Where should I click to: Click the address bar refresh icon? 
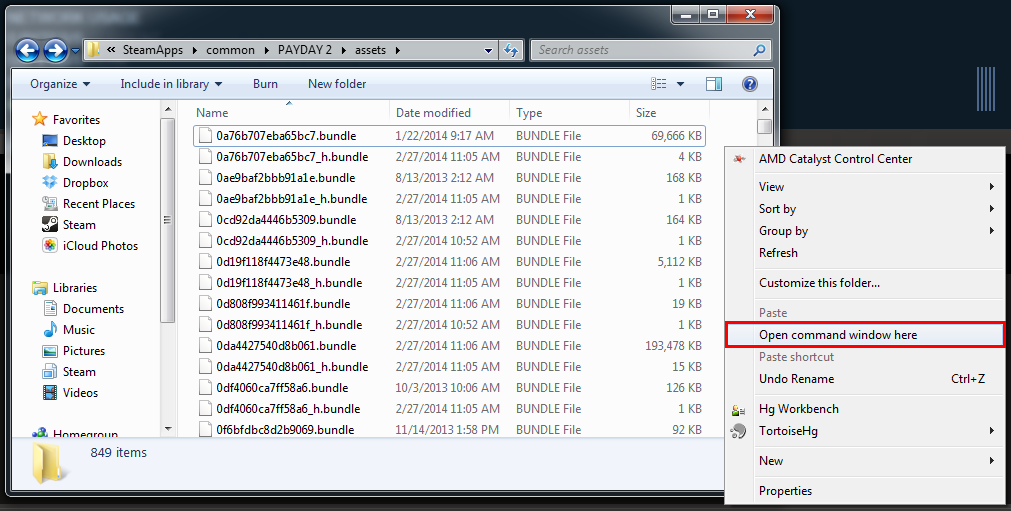pos(511,50)
